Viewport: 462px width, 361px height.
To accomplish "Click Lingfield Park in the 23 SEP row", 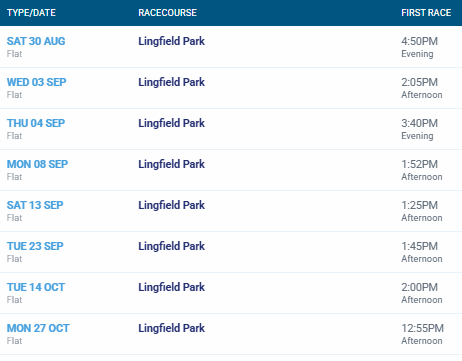I will pos(171,246).
